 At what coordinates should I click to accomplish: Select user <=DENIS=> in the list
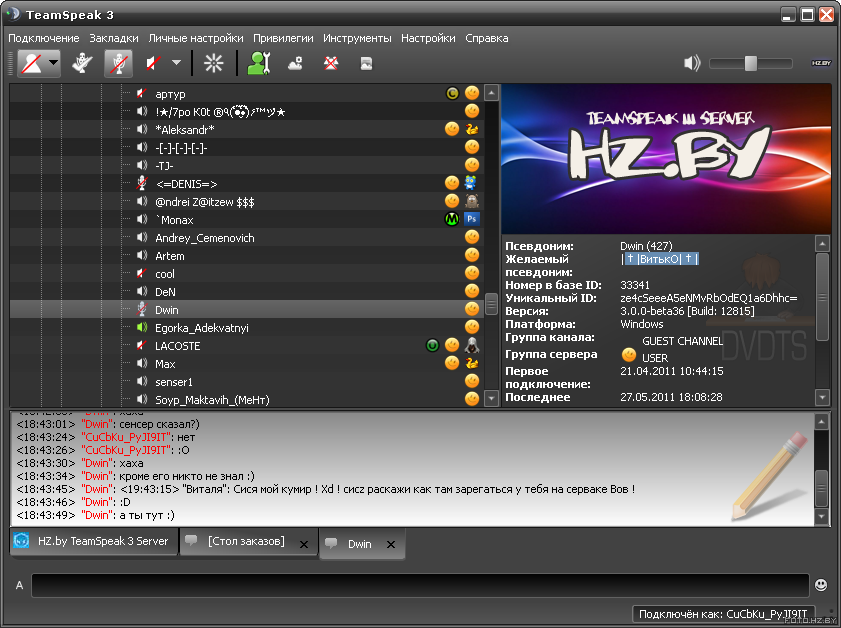point(186,184)
